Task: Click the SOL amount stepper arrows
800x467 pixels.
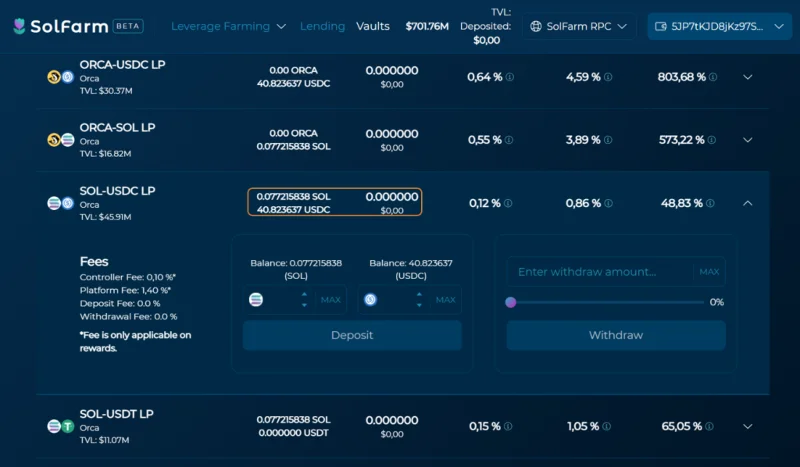Action: [305, 300]
